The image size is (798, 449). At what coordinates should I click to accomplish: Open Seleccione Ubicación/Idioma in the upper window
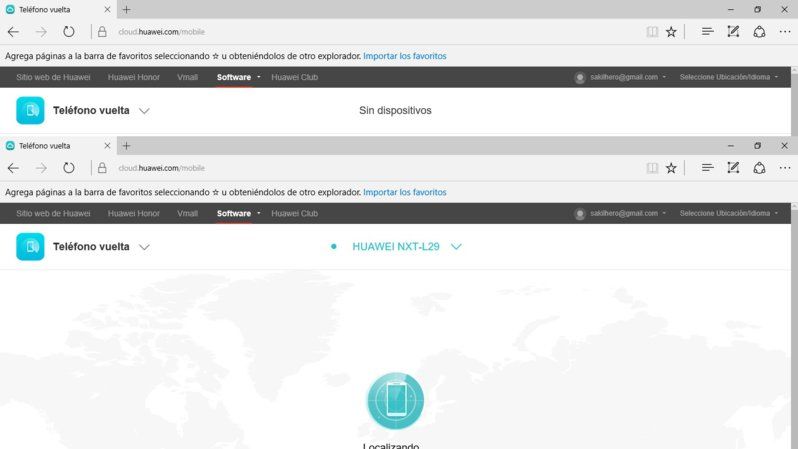pyautogui.click(x=729, y=77)
